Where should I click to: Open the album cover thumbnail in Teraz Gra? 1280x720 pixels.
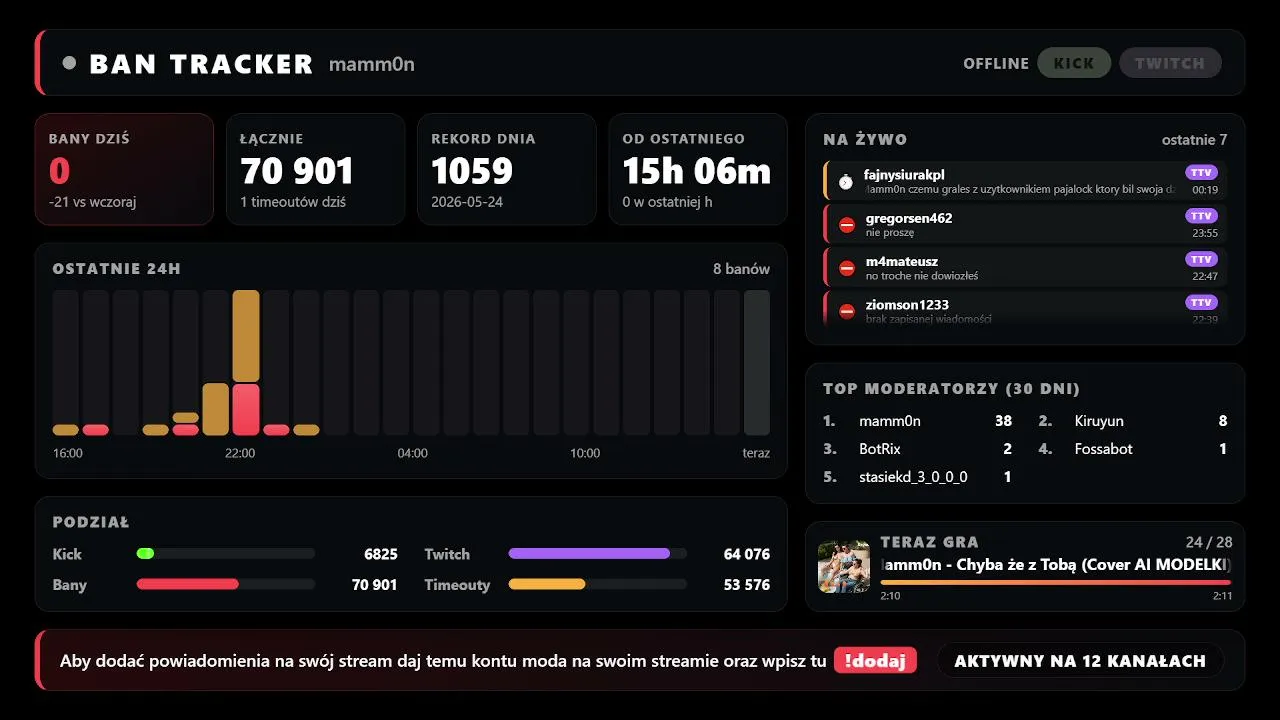click(x=843, y=567)
